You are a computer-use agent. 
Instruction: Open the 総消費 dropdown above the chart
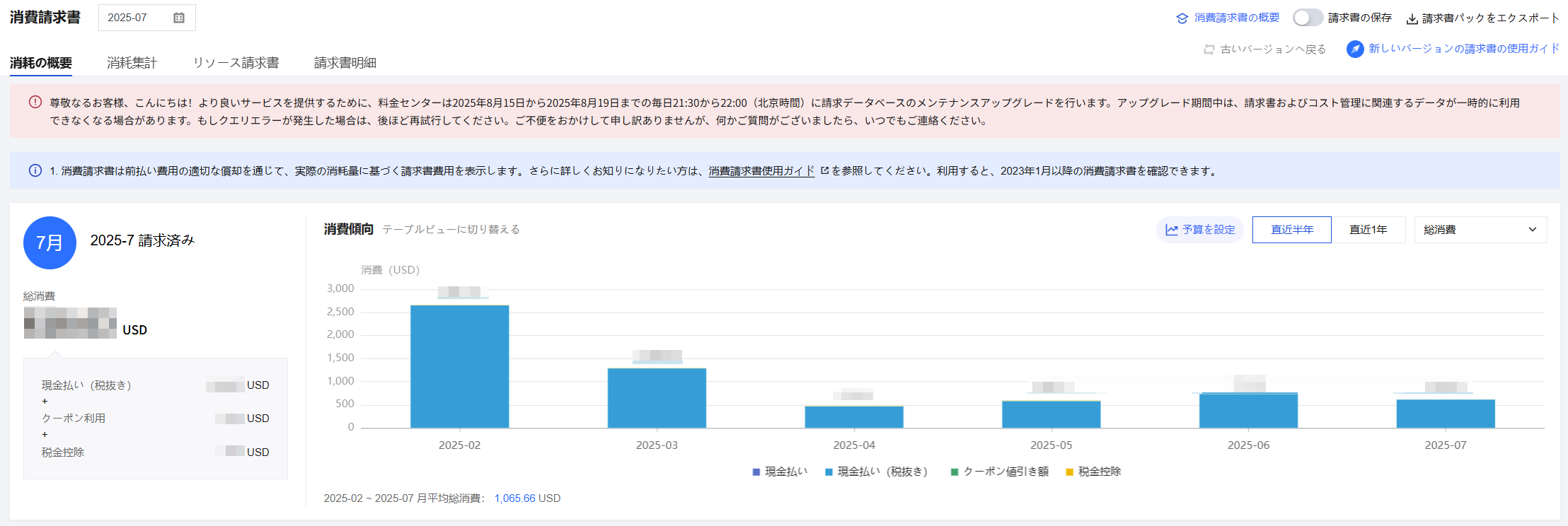(1480, 230)
